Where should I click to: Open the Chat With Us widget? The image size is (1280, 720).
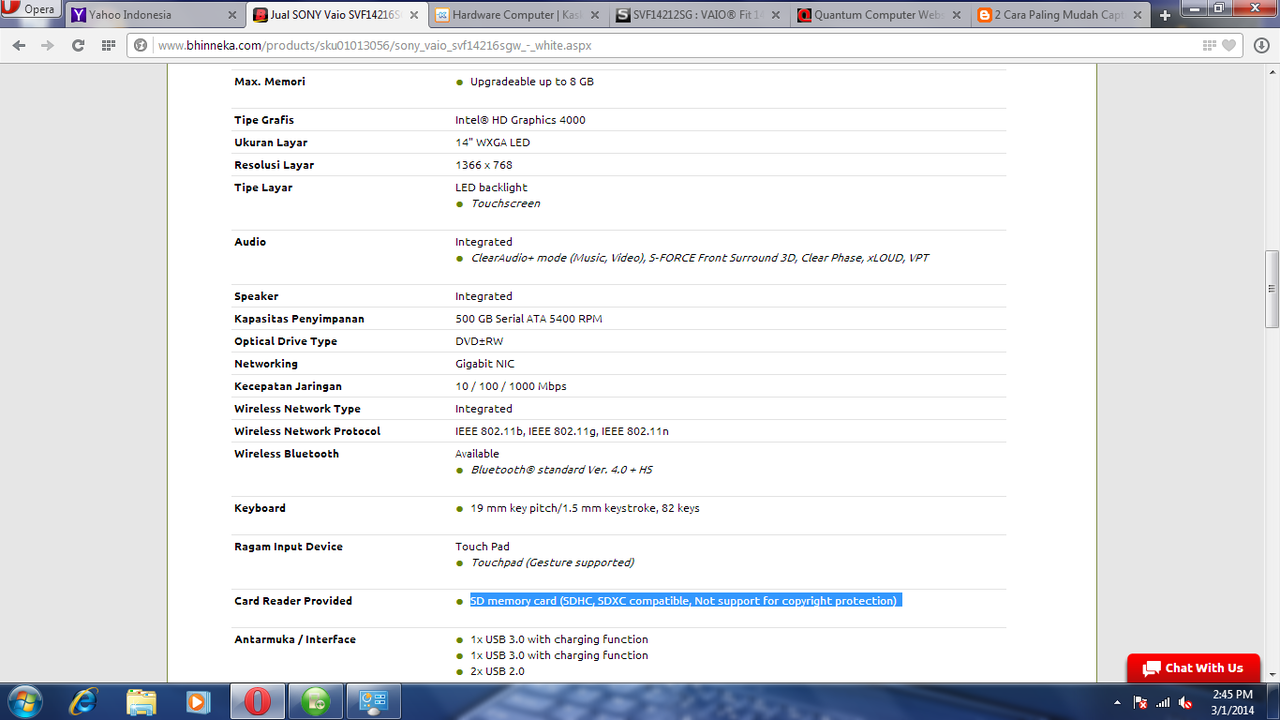coord(1193,668)
